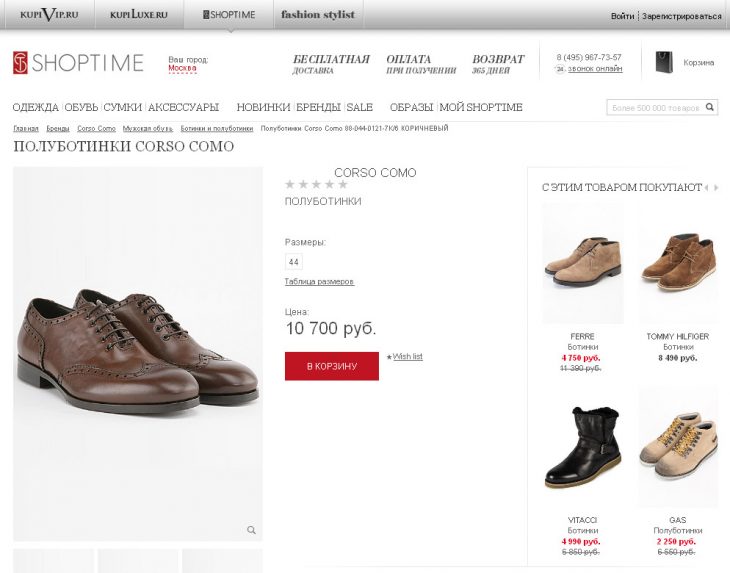
Task: Zoom product image with magnifier icon
Action: coord(251,530)
